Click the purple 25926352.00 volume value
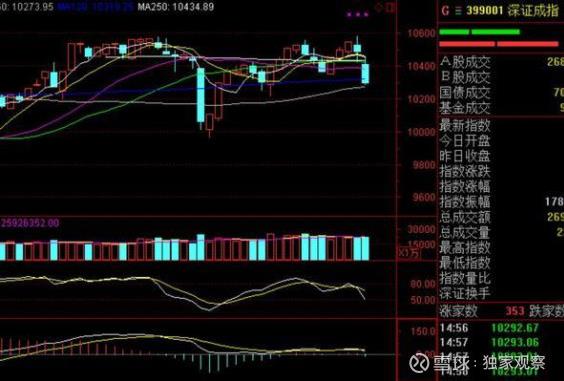This screenshot has height=381, width=564. pyautogui.click(x=30, y=223)
